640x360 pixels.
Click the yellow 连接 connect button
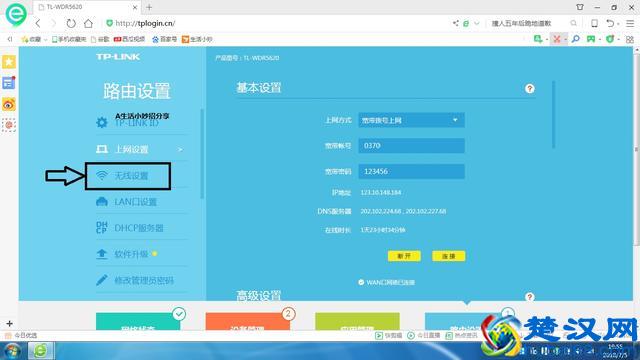[x=449, y=256]
